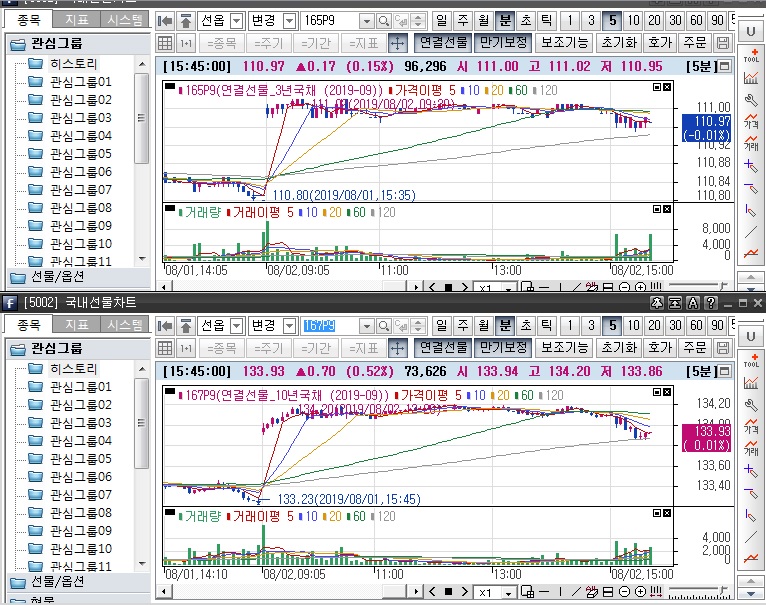Click the wrench settings icon in the upper right sidebar
Image resolution: width=766 pixels, height=605 pixels.
pos(751,99)
